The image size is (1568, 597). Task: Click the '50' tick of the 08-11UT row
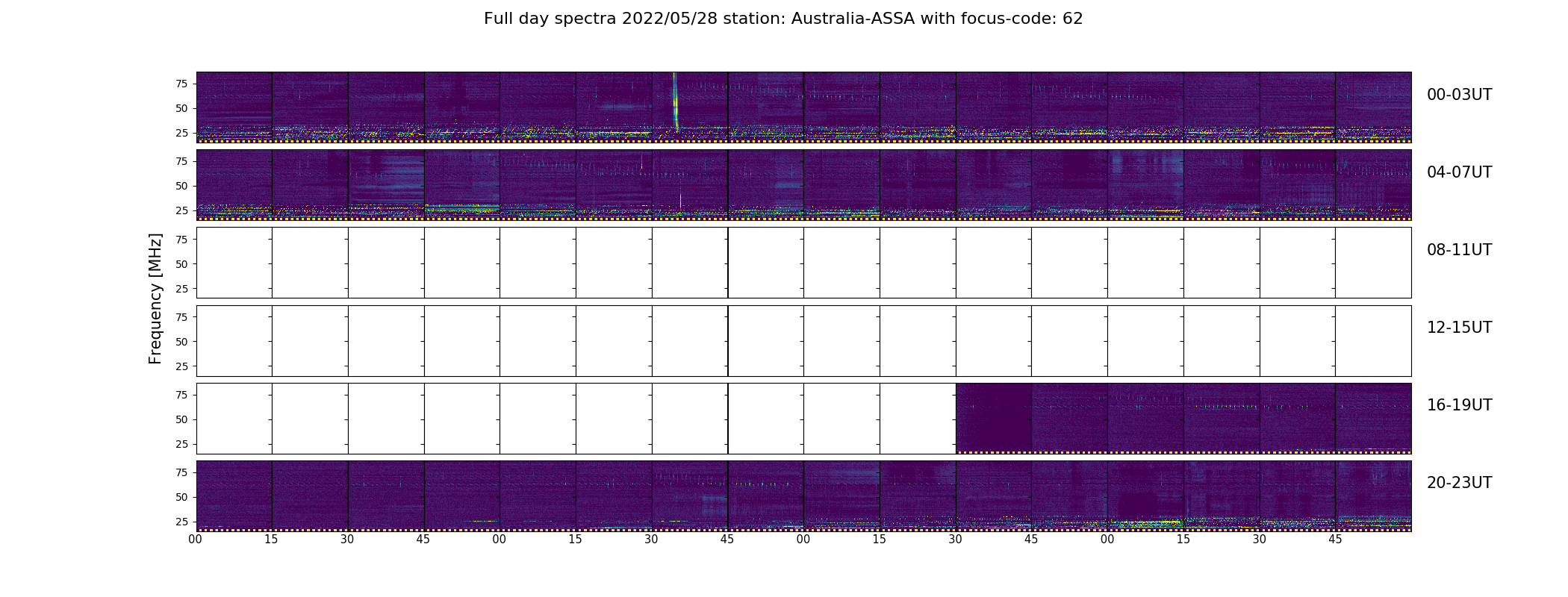coord(181,264)
